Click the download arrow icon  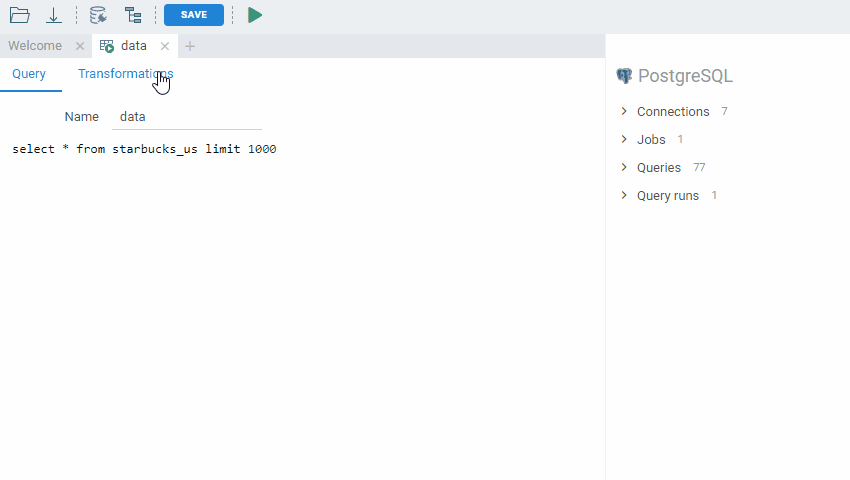click(54, 15)
